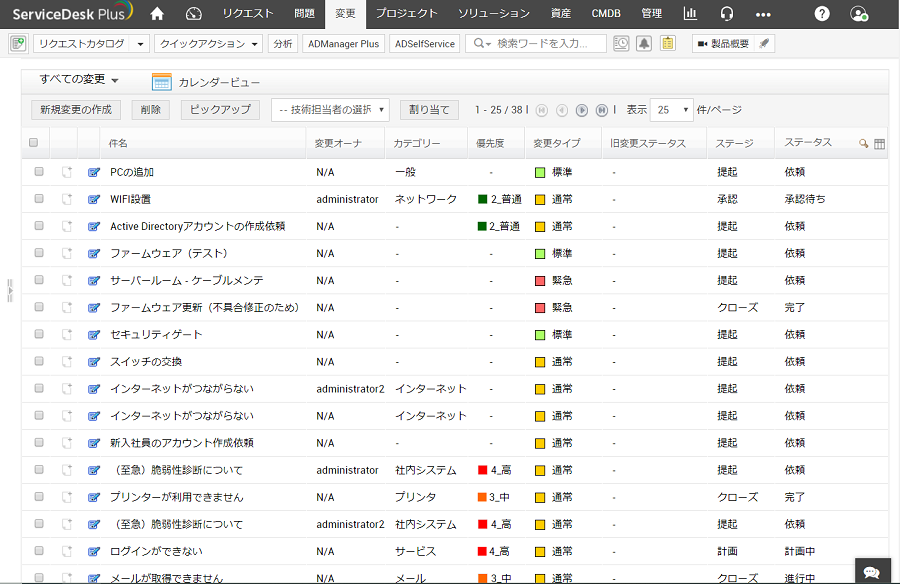Click the green priority swatch in the WIFI設置 row

[482, 199]
